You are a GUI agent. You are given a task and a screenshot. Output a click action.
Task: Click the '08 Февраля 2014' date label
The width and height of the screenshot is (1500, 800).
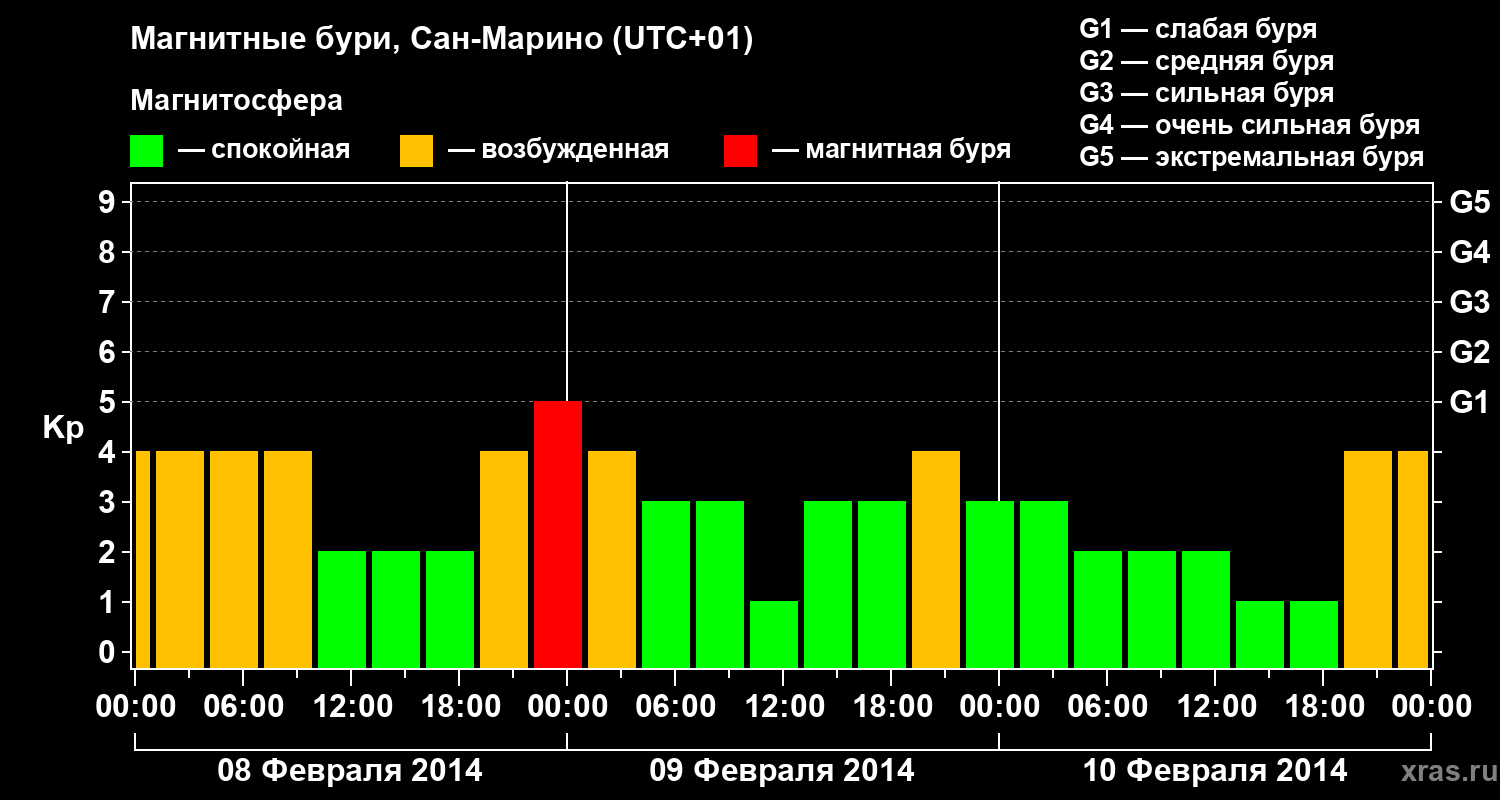[x=350, y=771]
